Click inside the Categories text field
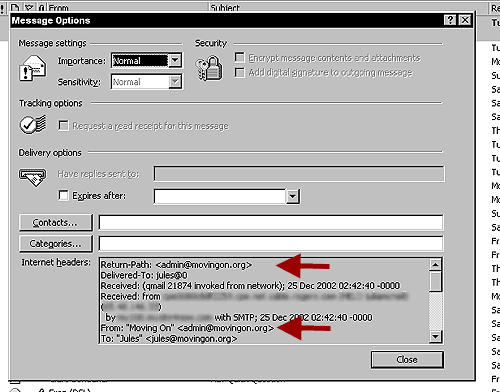Screen dimensions: 500x392 point(271,244)
